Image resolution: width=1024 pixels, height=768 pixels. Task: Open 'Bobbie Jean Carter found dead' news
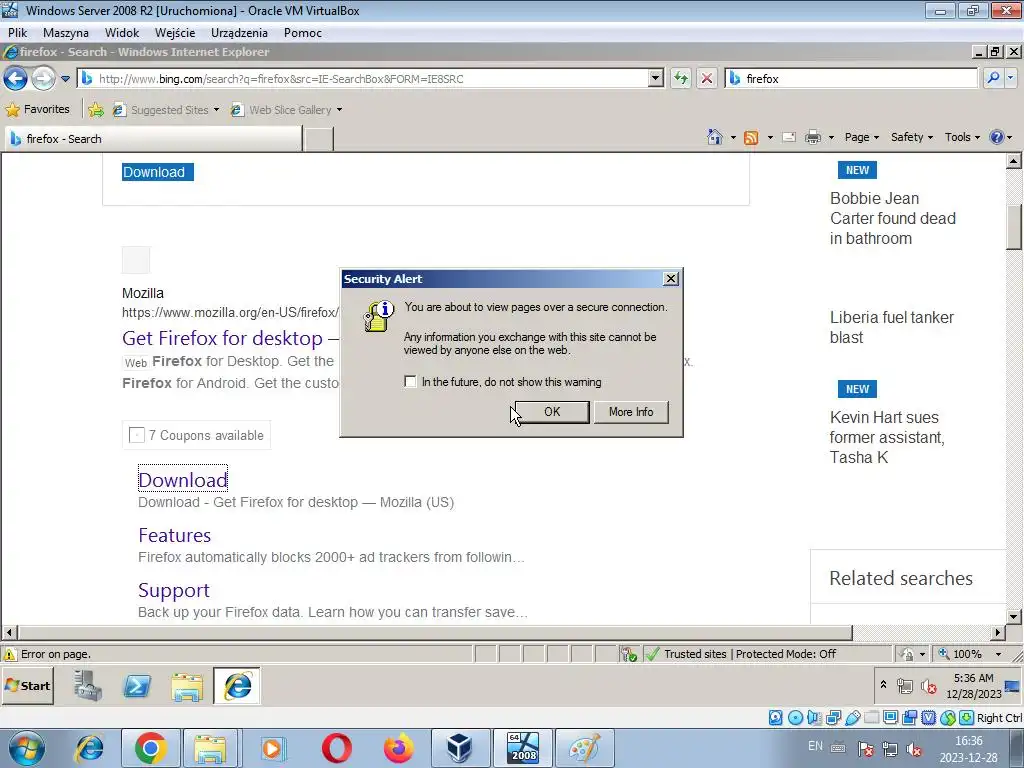click(893, 218)
